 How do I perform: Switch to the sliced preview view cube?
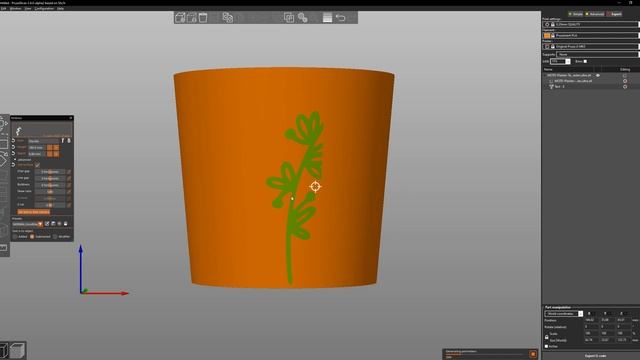tap(17, 350)
